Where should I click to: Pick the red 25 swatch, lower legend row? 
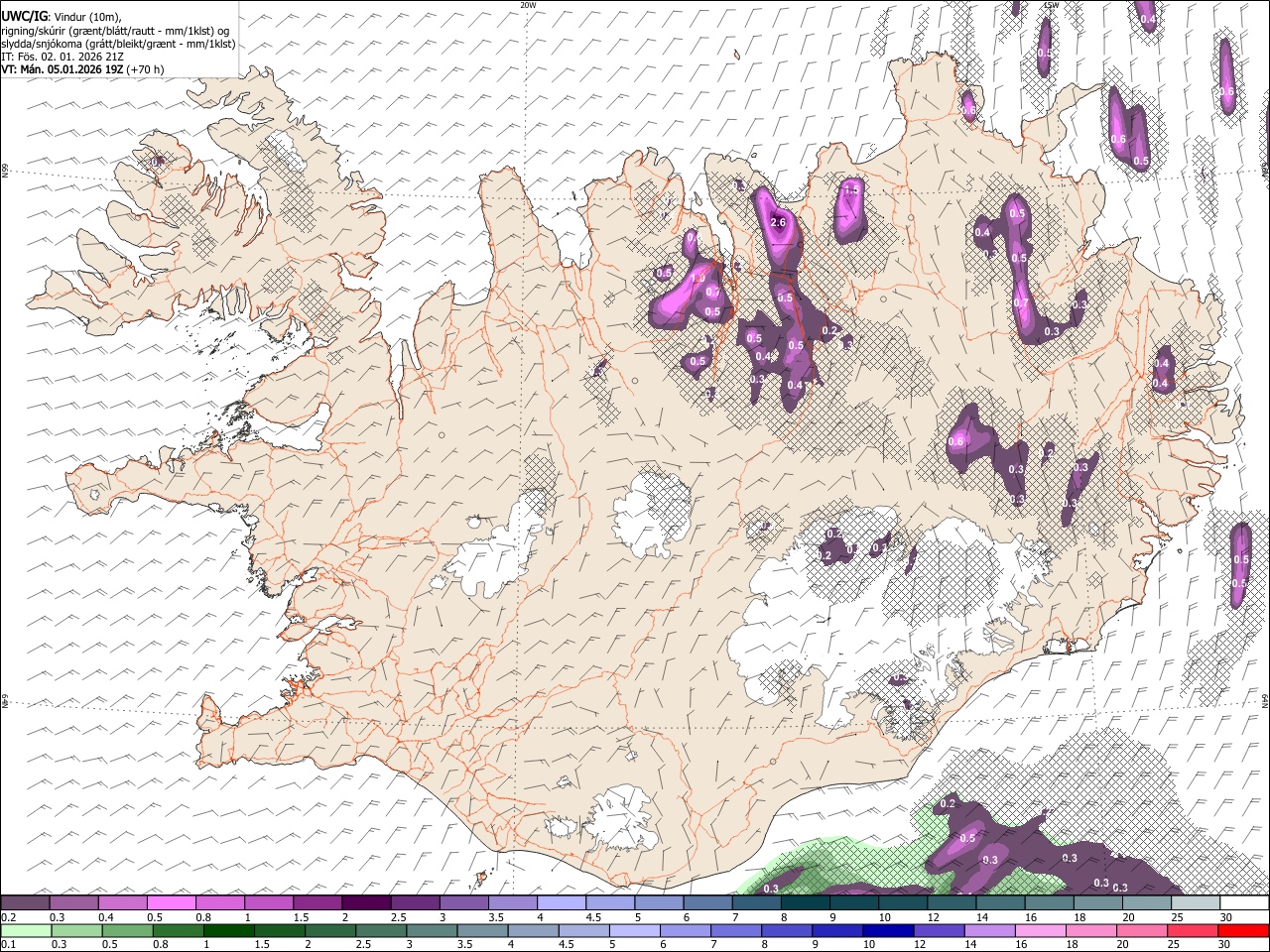pos(1192,930)
